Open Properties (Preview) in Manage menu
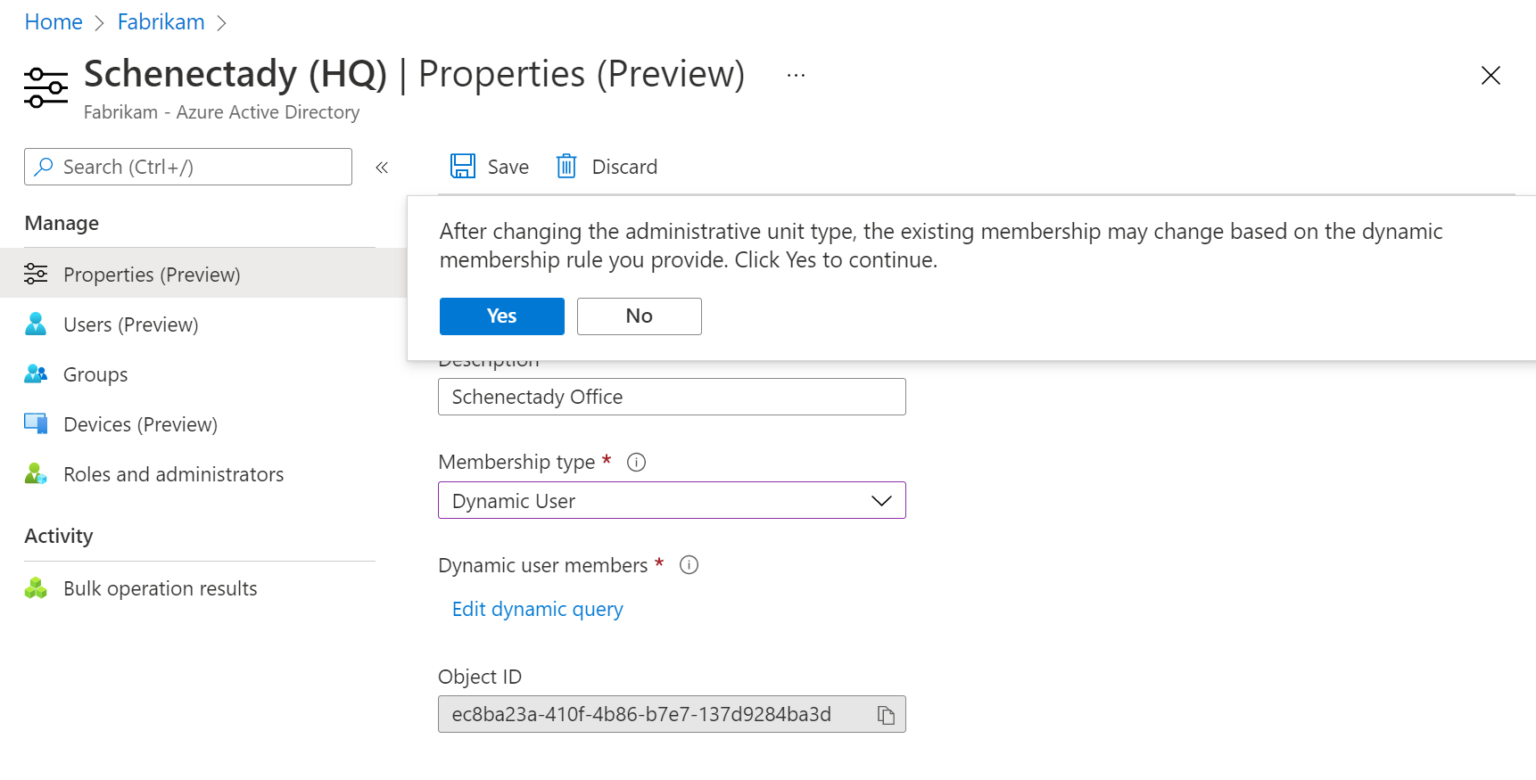The height and width of the screenshot is (780, 1536). (151, 274)
